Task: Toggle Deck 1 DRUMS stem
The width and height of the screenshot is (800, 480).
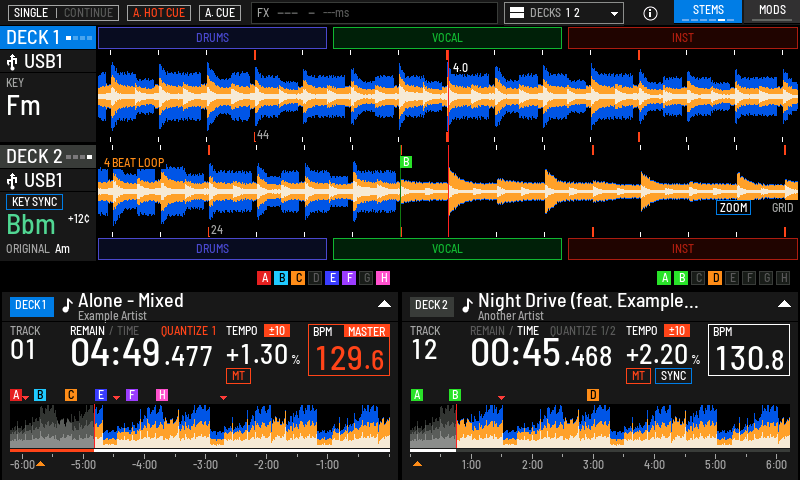Action: 212,38
